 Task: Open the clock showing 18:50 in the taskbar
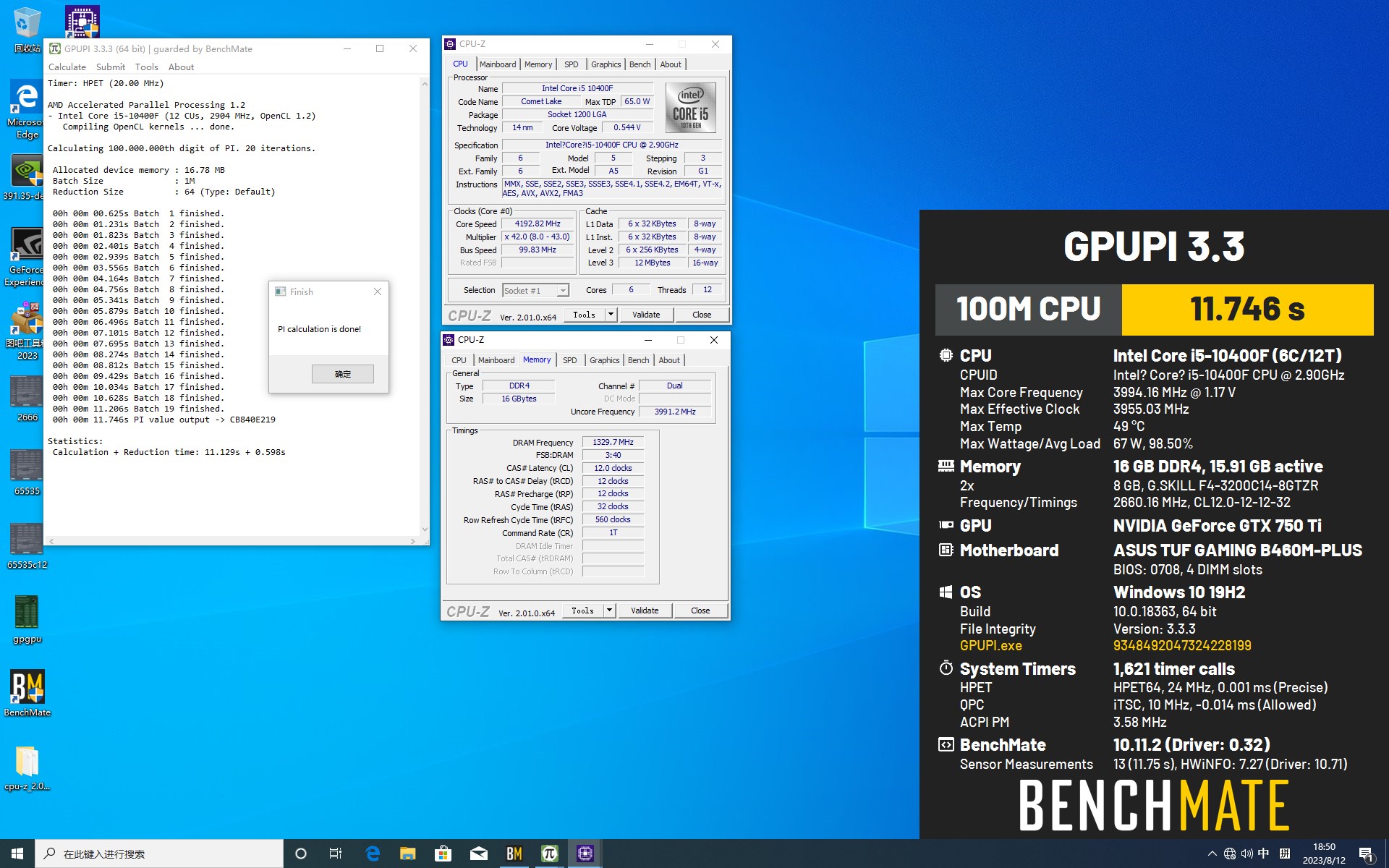point(1324,854)
